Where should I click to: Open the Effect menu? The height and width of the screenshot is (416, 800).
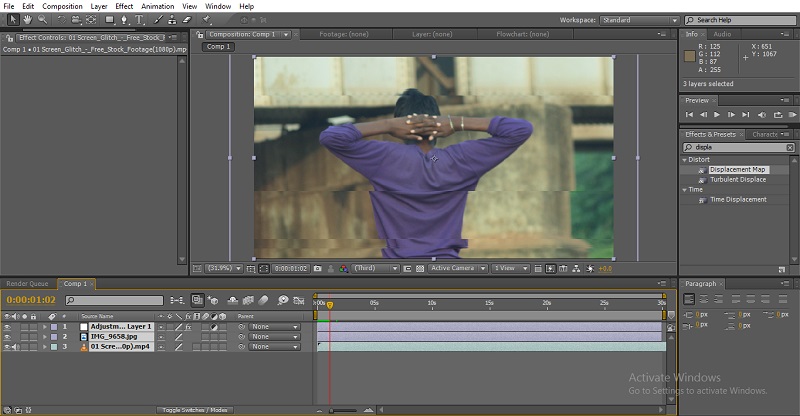[124, 6]
